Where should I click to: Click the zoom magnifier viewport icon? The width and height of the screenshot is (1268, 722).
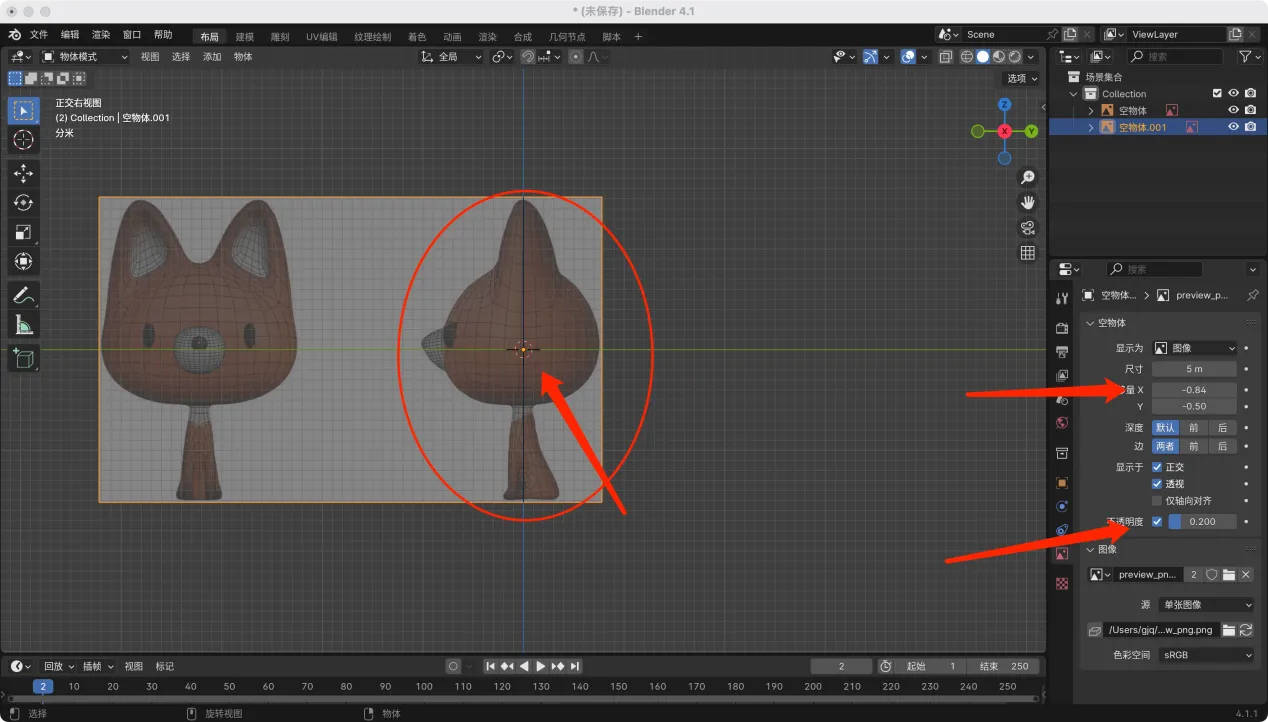[x=1027, y=178]
